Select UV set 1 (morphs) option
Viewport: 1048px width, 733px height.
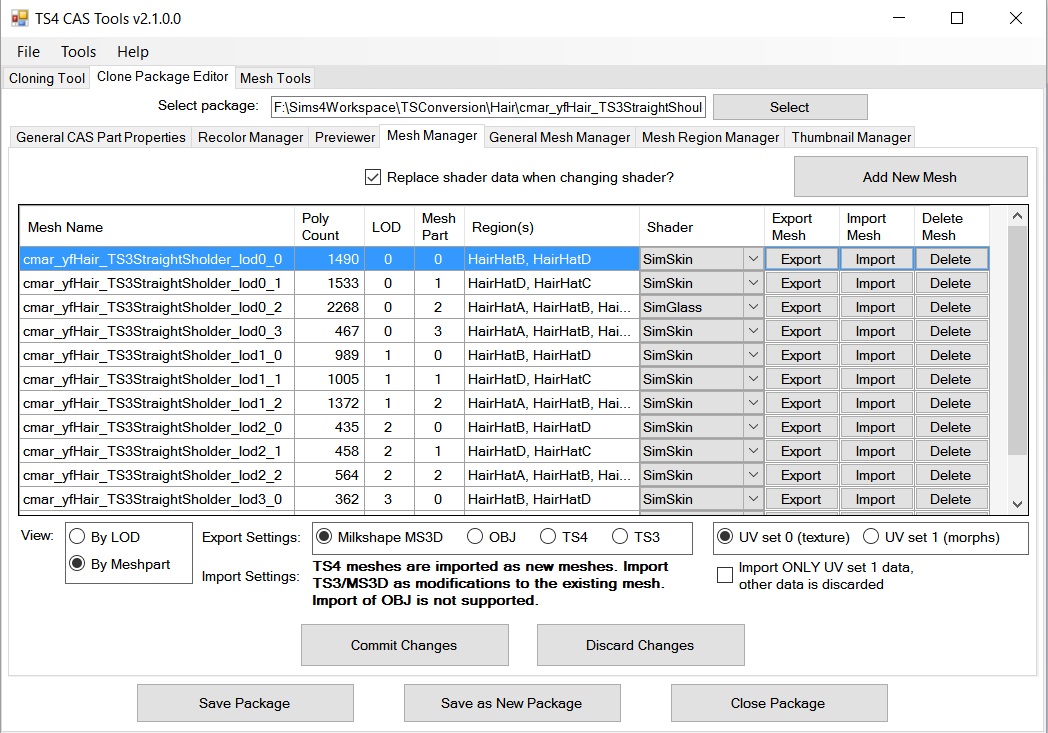pyautogui.click(x=871, y=537)
